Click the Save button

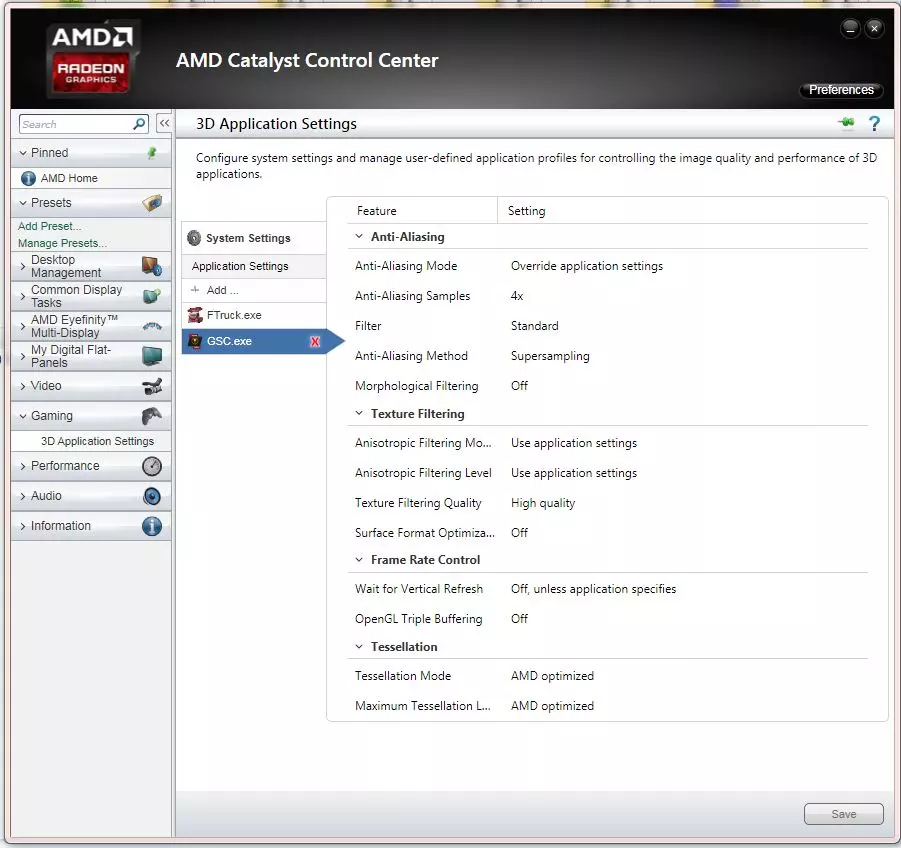pos(844,814)
